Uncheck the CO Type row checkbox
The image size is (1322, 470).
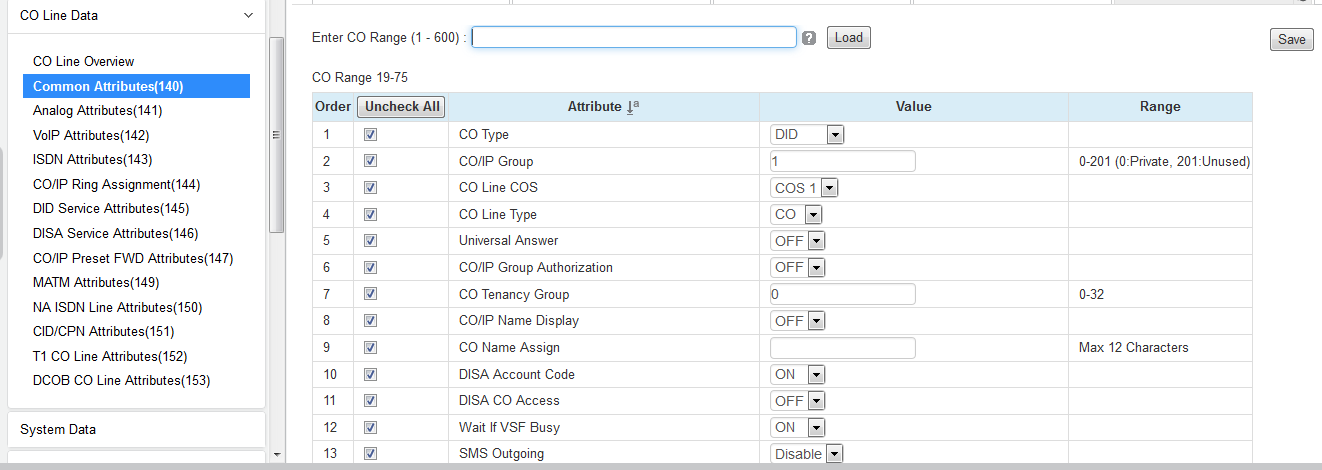click(x=370, y=134)
